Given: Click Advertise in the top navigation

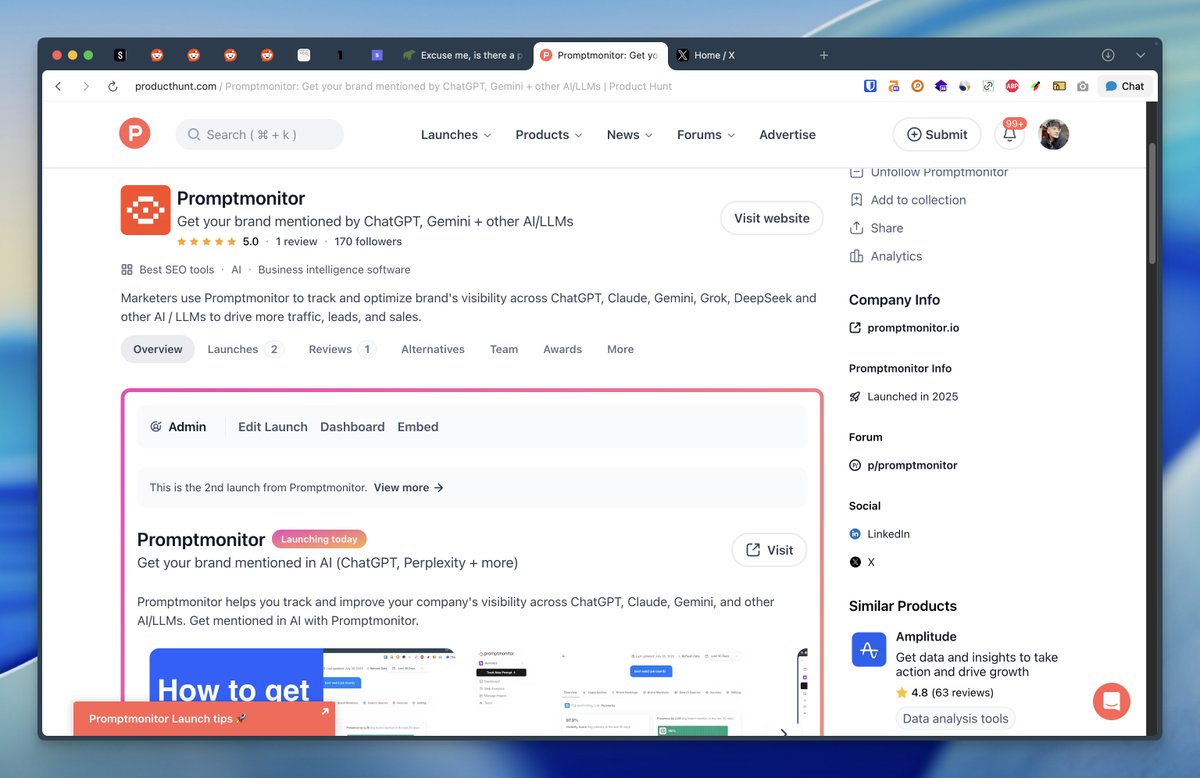Looking at the screenshot, I should pos(787,135).
